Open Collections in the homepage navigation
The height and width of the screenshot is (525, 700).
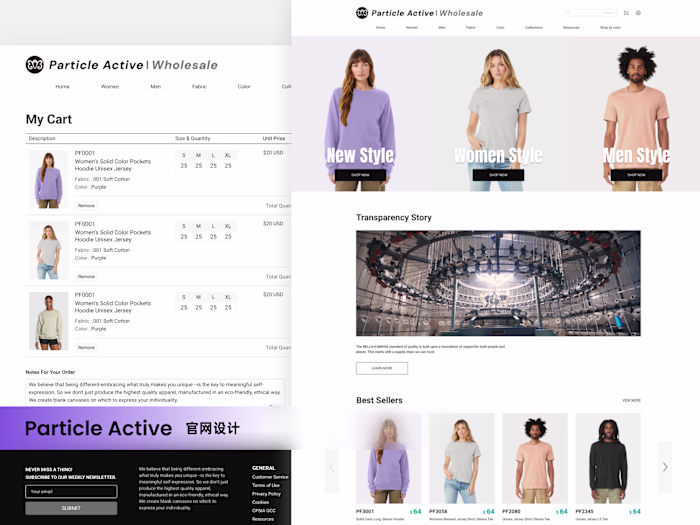click(533, 28)
